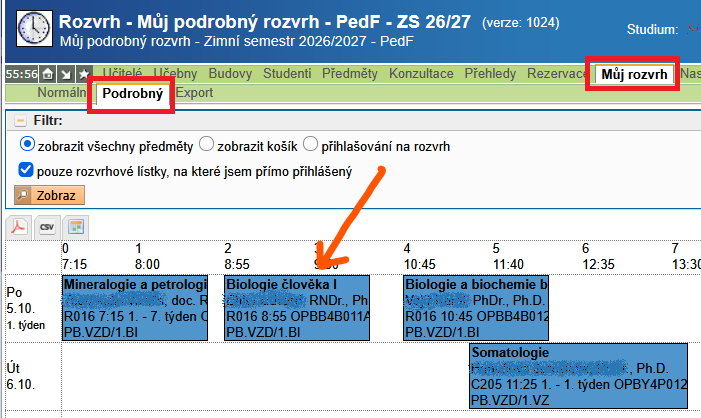The width and height of the screenshot is (701, 418).
Task: Open the Učitelé menu item
Action: tap(122, 73)
